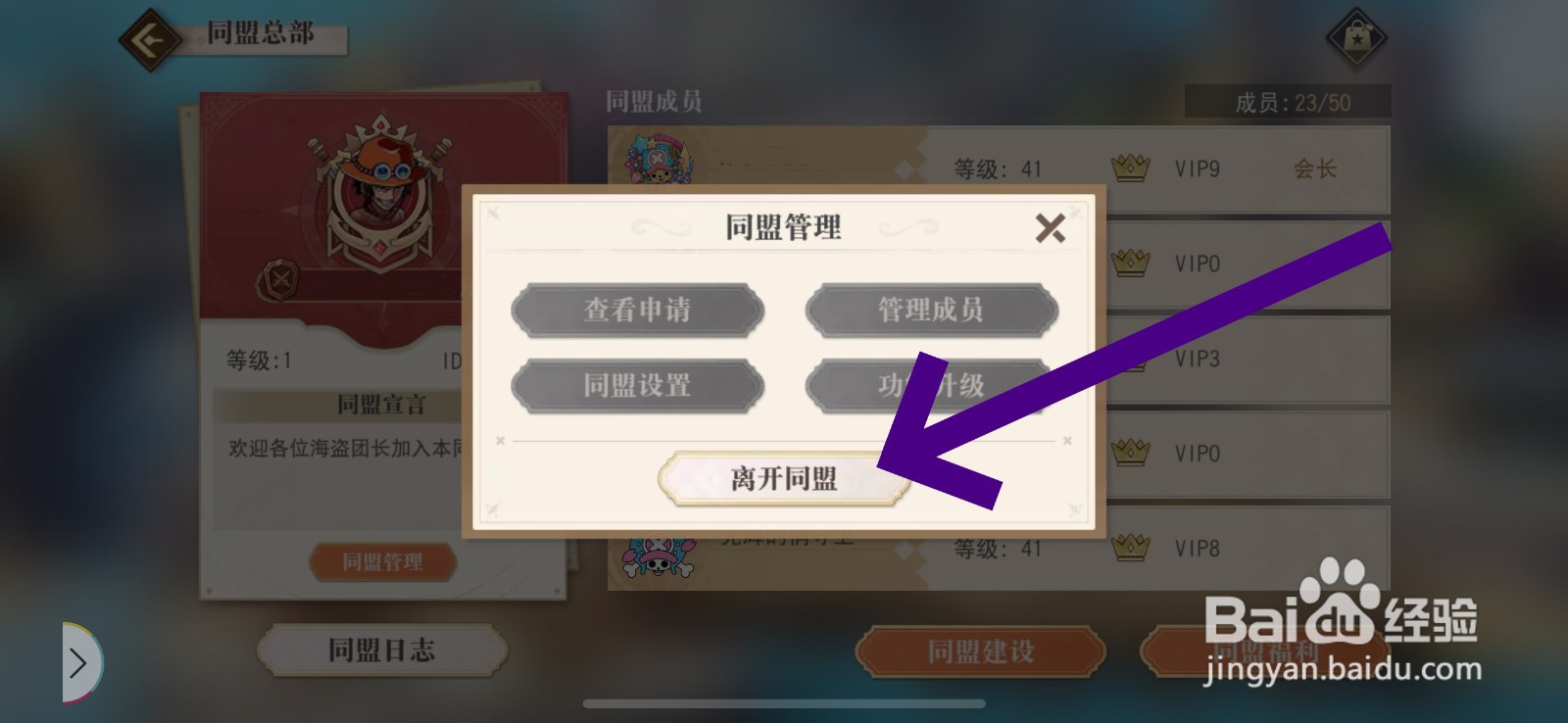Open the shop bag icon

point(1356,39)
